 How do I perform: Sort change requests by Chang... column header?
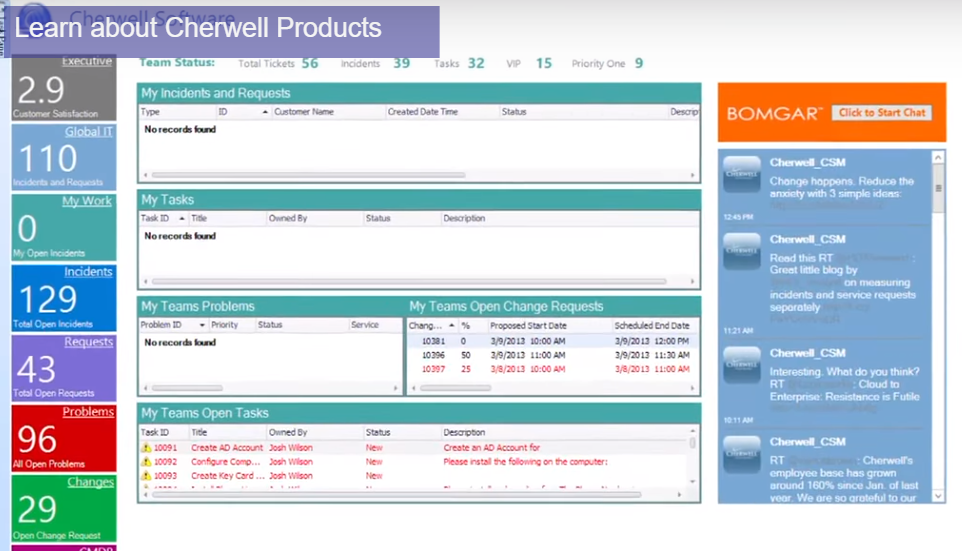pos(432,325)
